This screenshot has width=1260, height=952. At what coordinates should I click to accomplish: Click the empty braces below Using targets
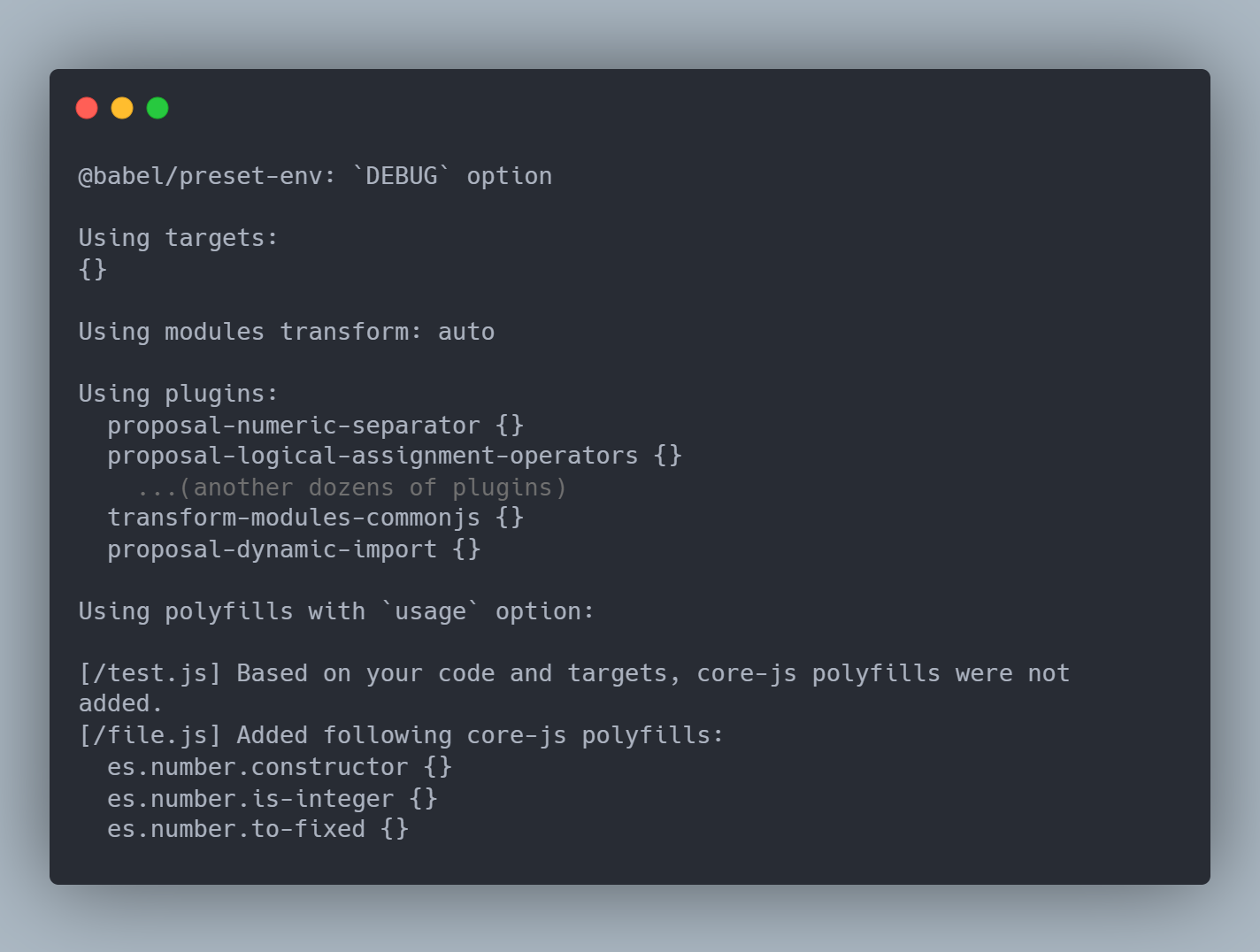[x=93, y=269]
